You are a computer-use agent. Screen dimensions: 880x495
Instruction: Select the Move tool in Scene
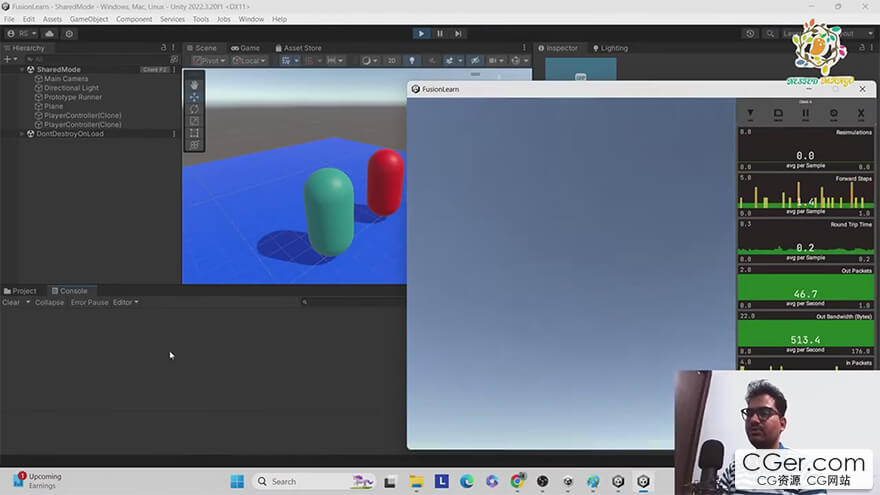194,97
